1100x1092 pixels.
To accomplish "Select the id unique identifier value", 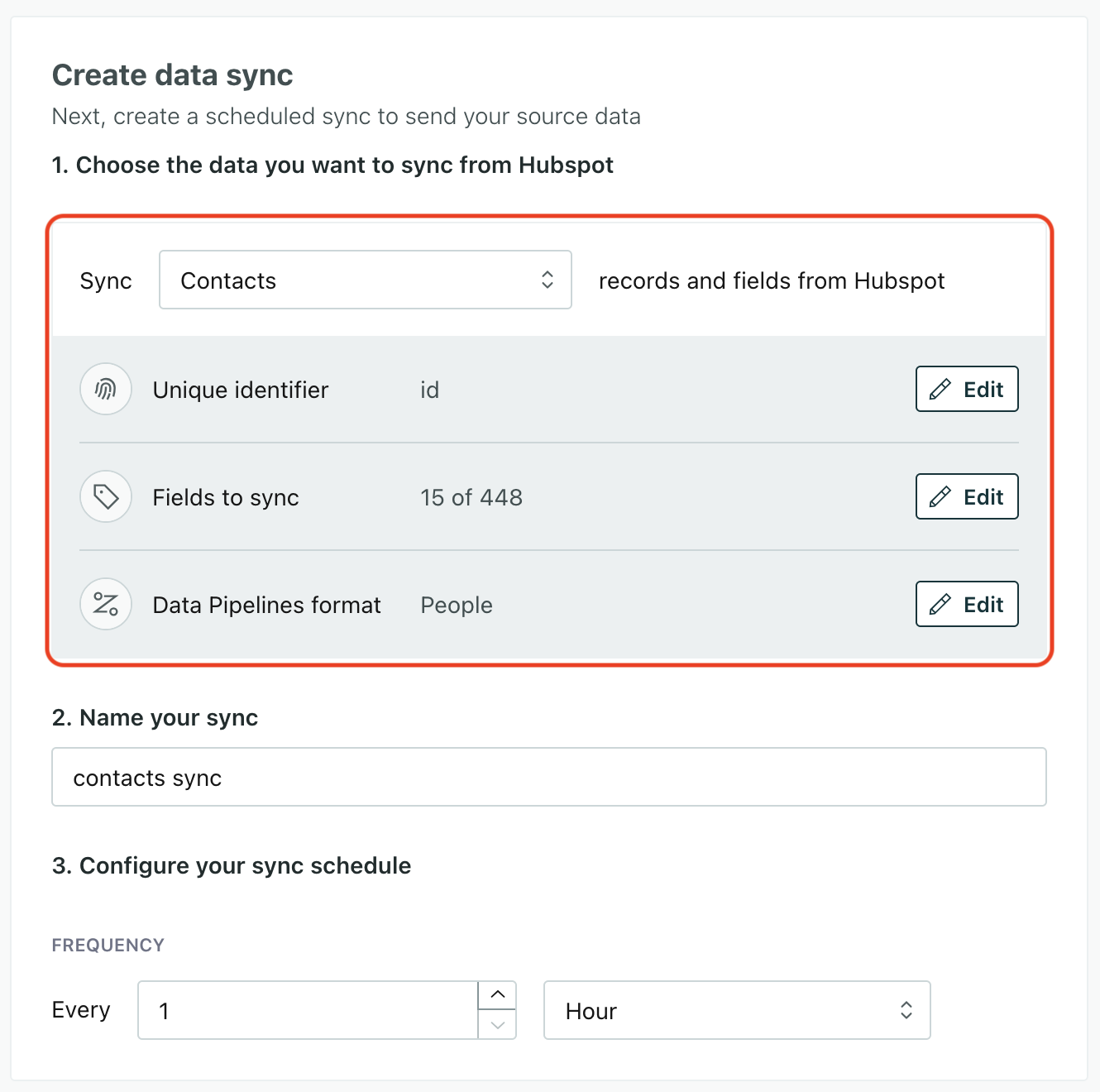I will (429, 389).
